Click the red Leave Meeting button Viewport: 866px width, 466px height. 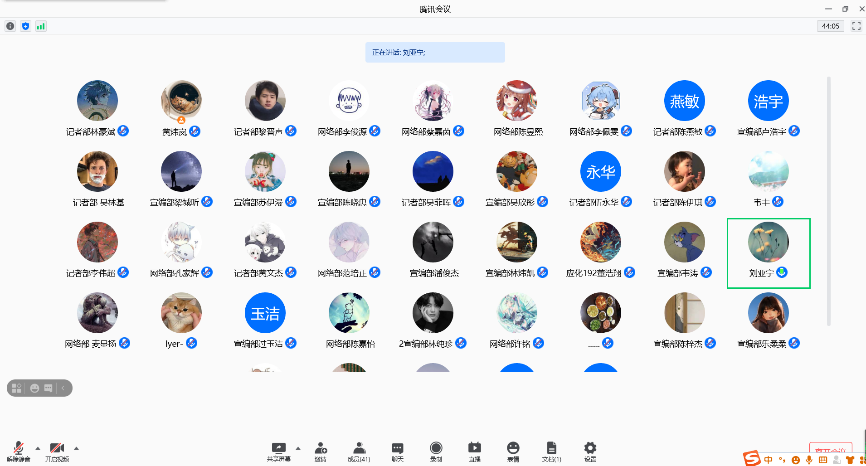[830, 450]
